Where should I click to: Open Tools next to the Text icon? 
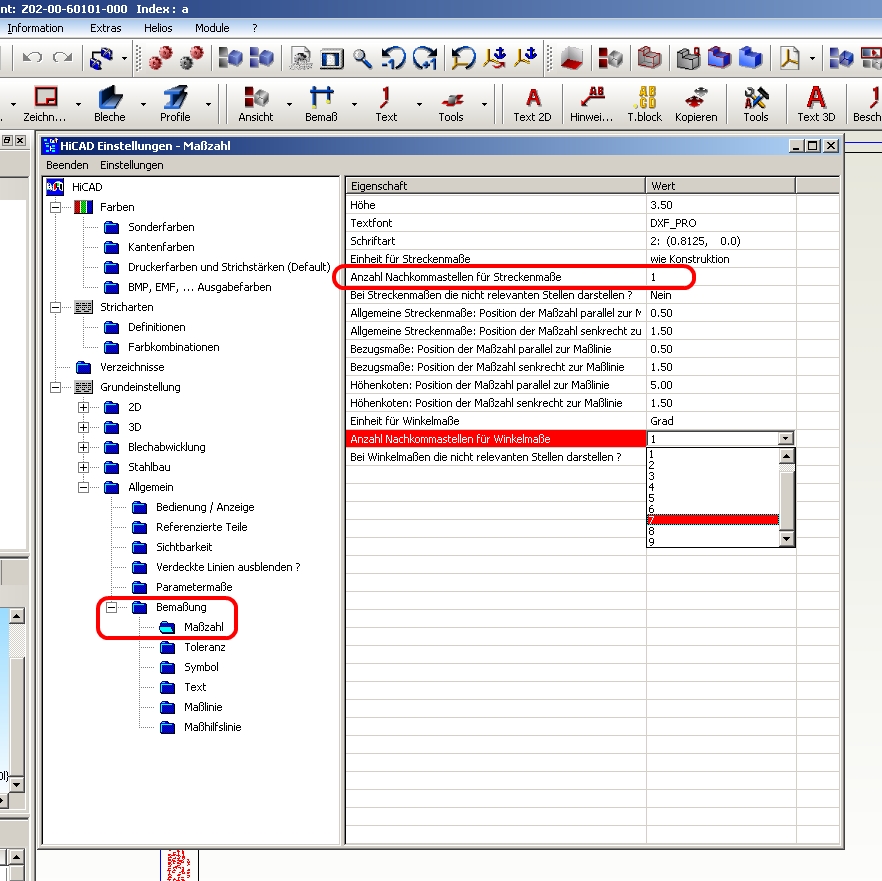451,104
